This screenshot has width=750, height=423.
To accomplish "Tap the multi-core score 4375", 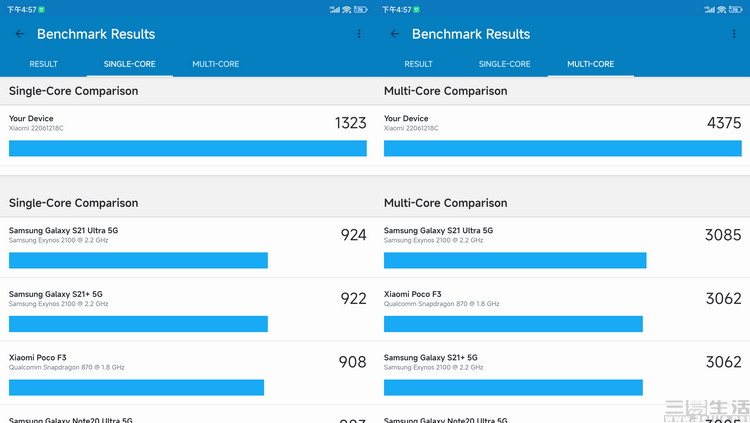I will tap(724, 123).
